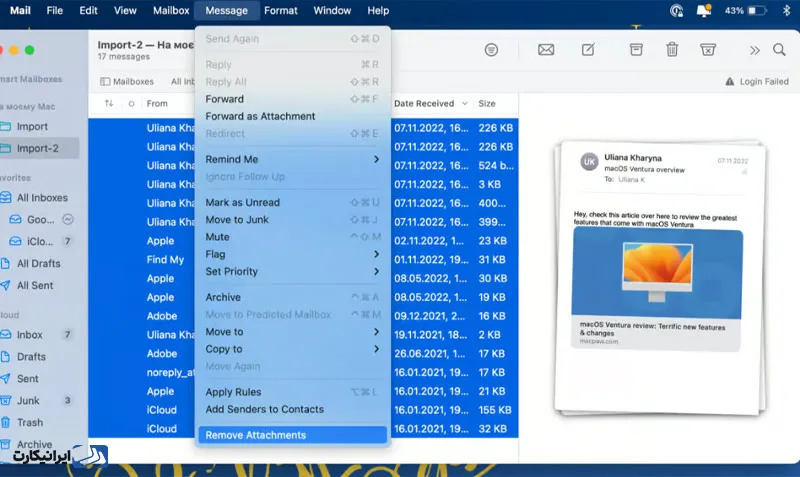
Task: Select the Apple message sized 23 KB
Action: point(303,241)
